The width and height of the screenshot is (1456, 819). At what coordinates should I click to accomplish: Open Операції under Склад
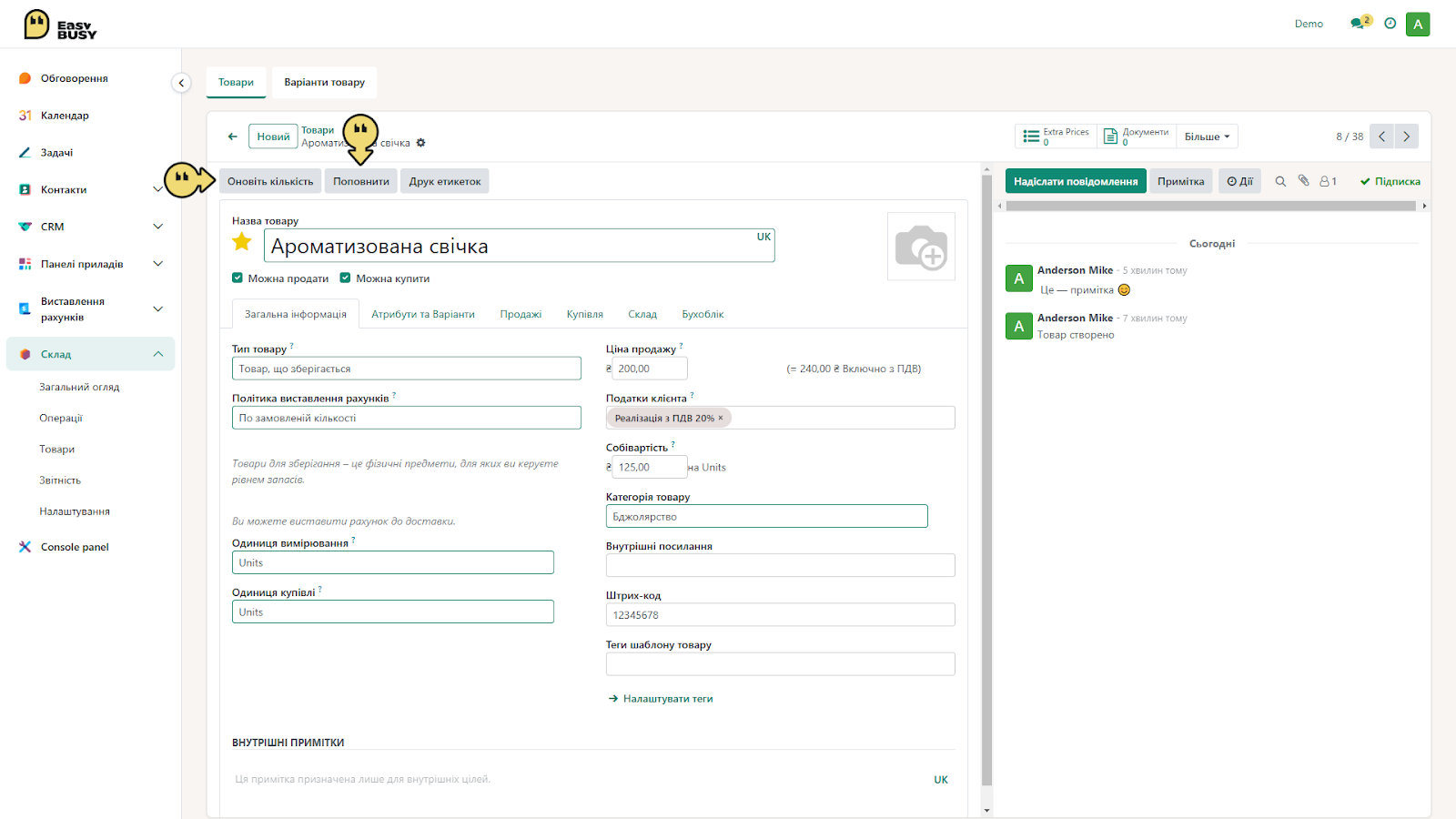(x=61, y=418)
